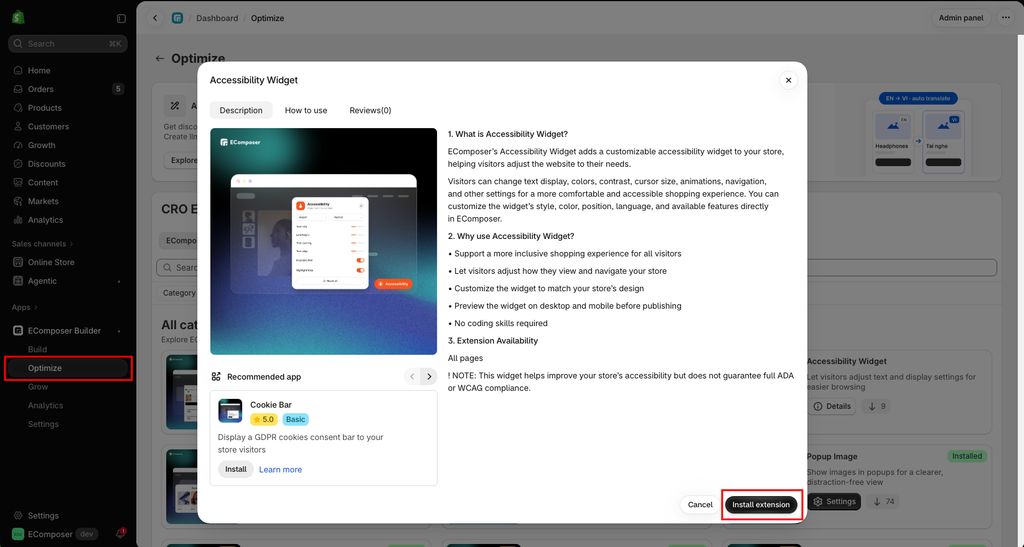The image size is (1024, 547).
Task: Switch to the Reviews(0) tab
Action: point(370,110)
